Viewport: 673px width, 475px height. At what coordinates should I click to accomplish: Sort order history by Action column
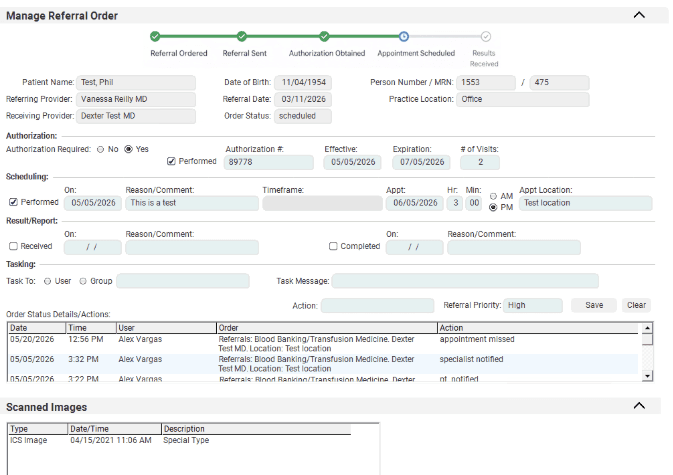tap(538, 328)
